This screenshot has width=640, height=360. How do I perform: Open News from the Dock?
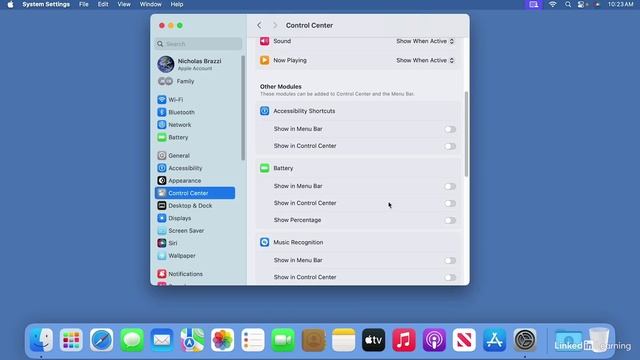(x=464, y=340)
